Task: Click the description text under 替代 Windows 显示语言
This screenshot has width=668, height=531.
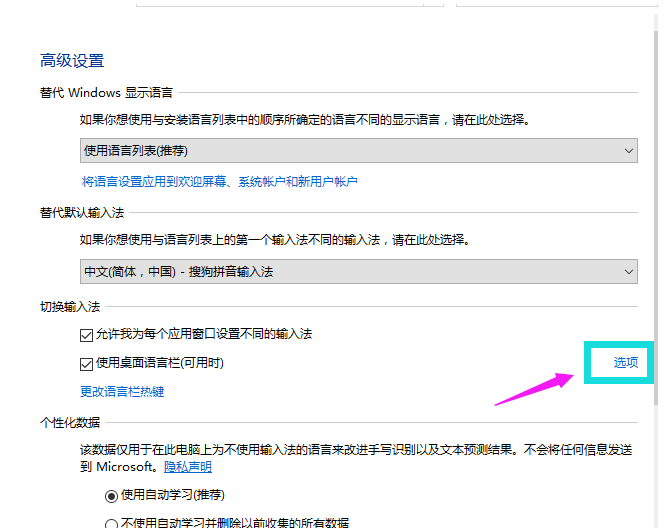Action: (304, 119)
